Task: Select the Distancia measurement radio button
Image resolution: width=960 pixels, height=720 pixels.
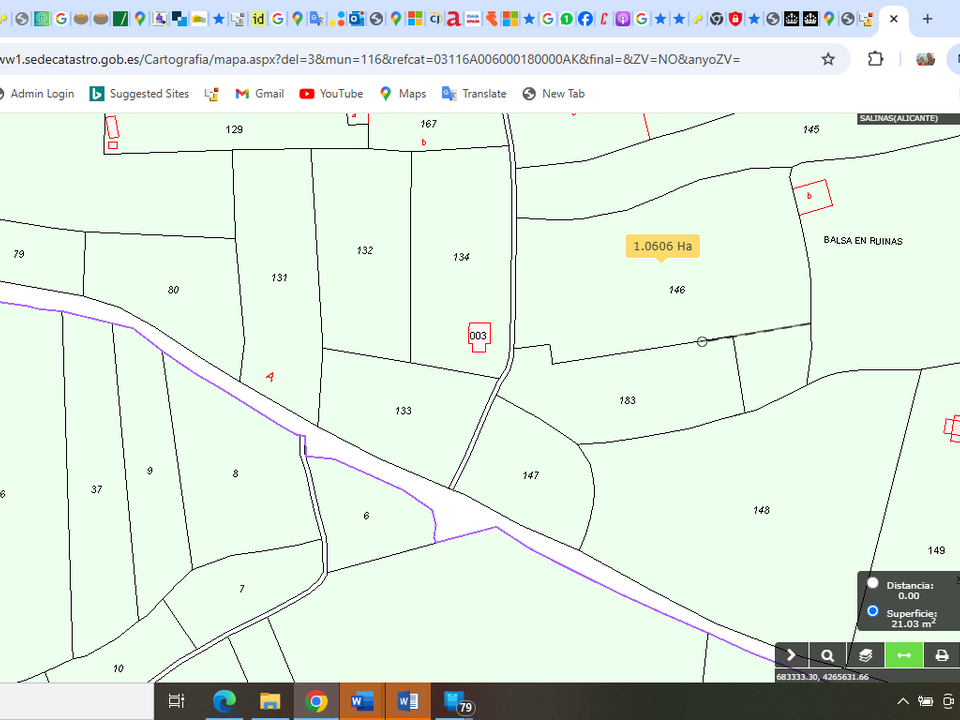Action: (873, 583)
